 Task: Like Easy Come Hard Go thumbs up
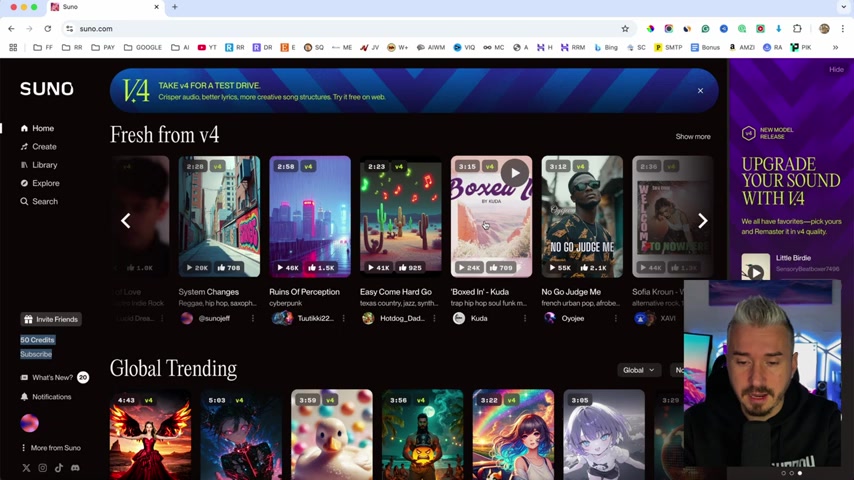(410, 268)
